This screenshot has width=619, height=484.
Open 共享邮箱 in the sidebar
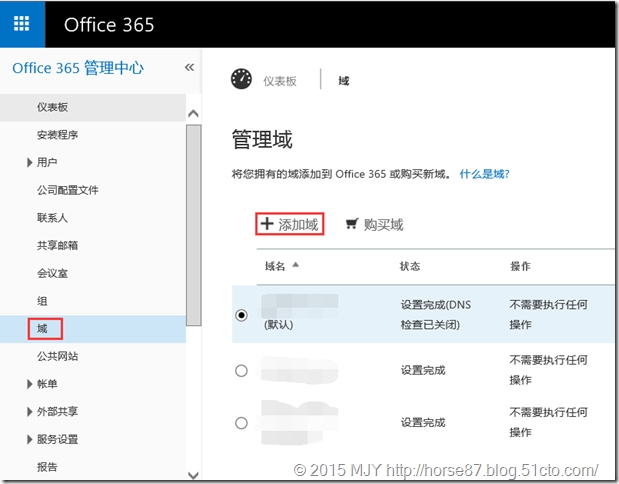click(58, 246)
